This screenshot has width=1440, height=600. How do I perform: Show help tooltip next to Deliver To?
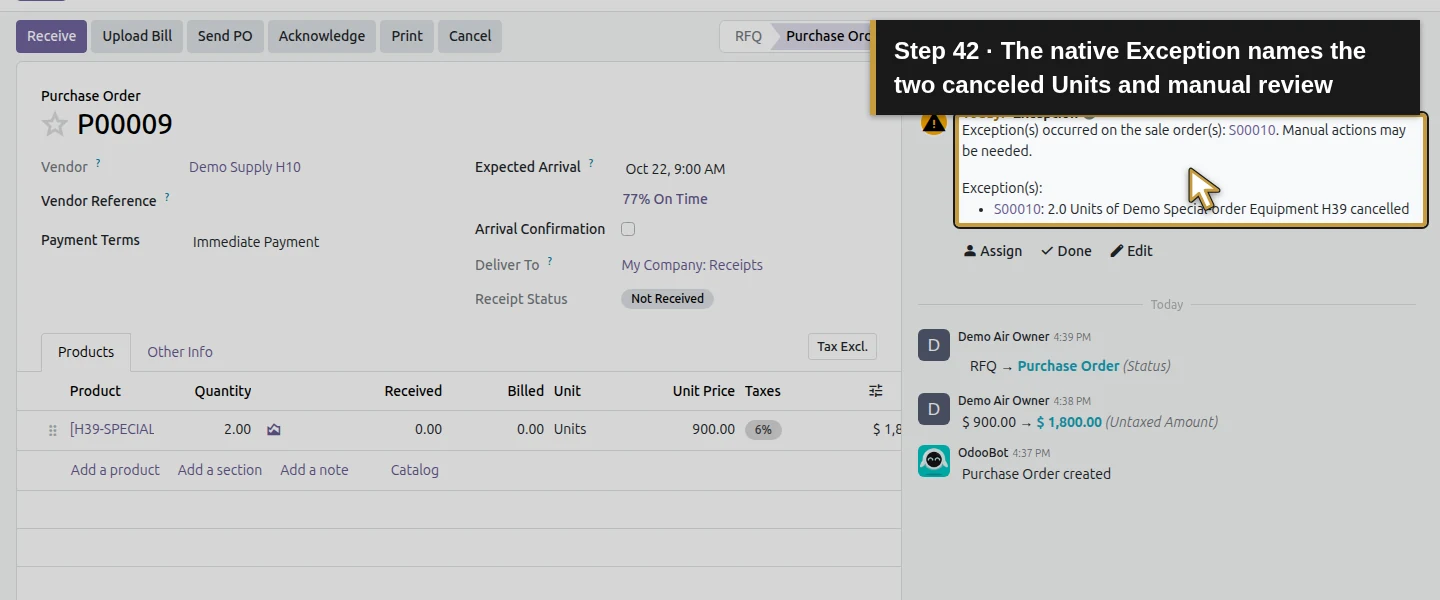[x=549, y=261]
